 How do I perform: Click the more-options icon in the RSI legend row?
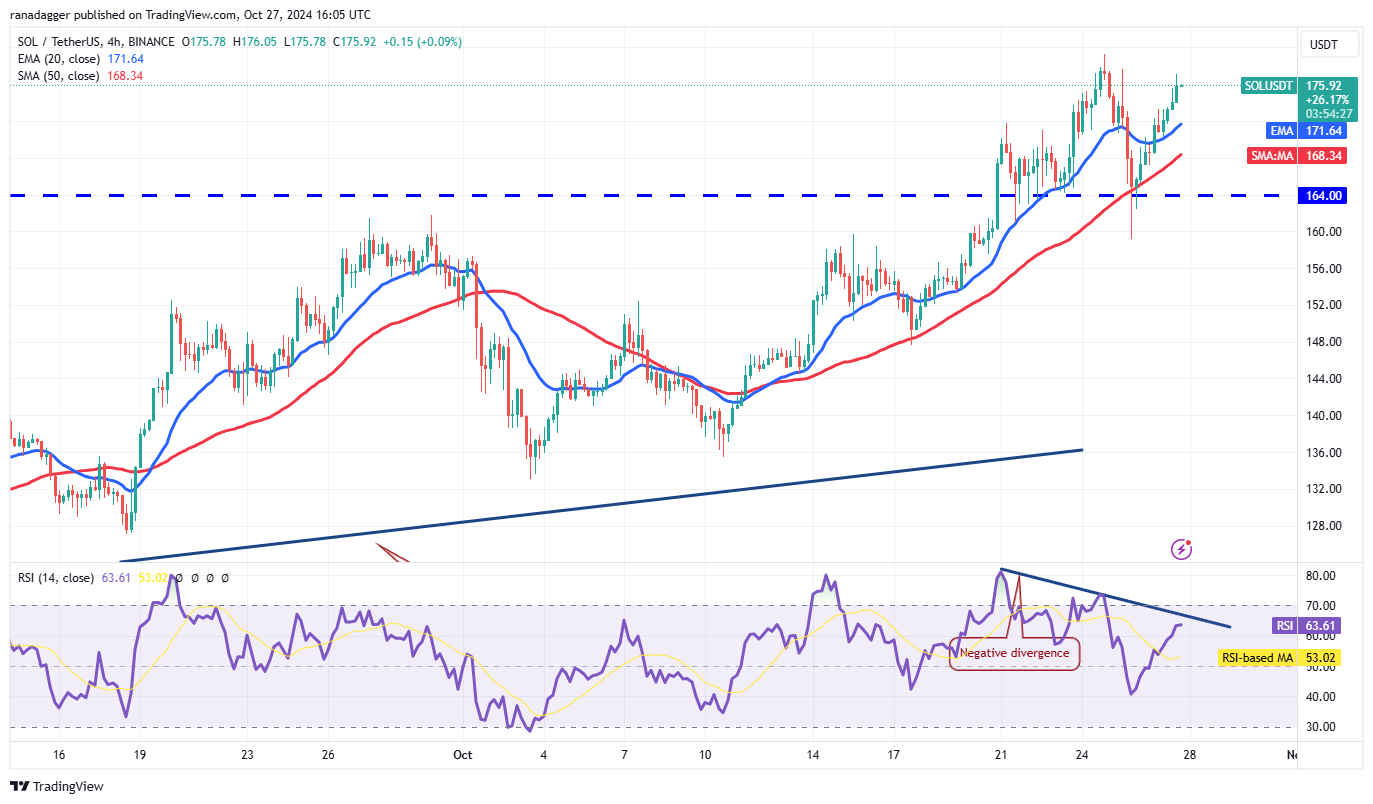tap(224, 578)
